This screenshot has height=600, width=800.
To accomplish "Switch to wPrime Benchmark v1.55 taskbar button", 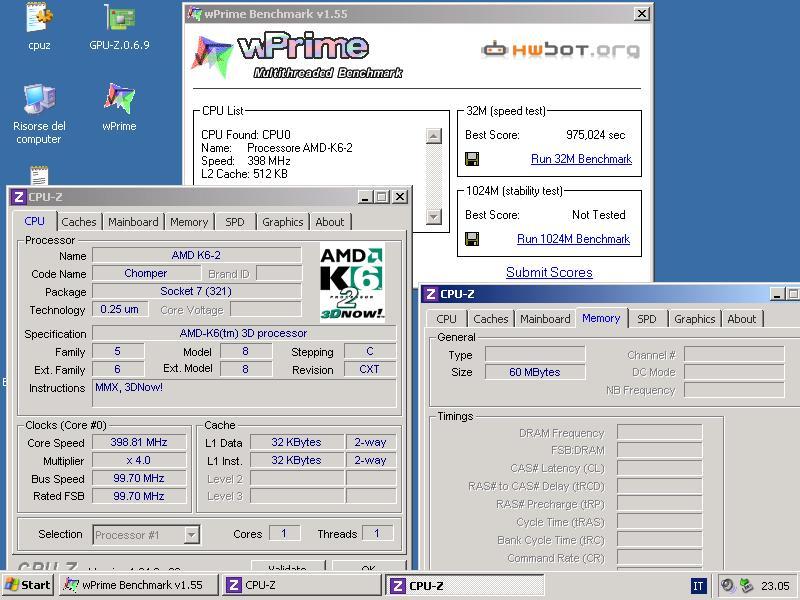I will (138, 585).
